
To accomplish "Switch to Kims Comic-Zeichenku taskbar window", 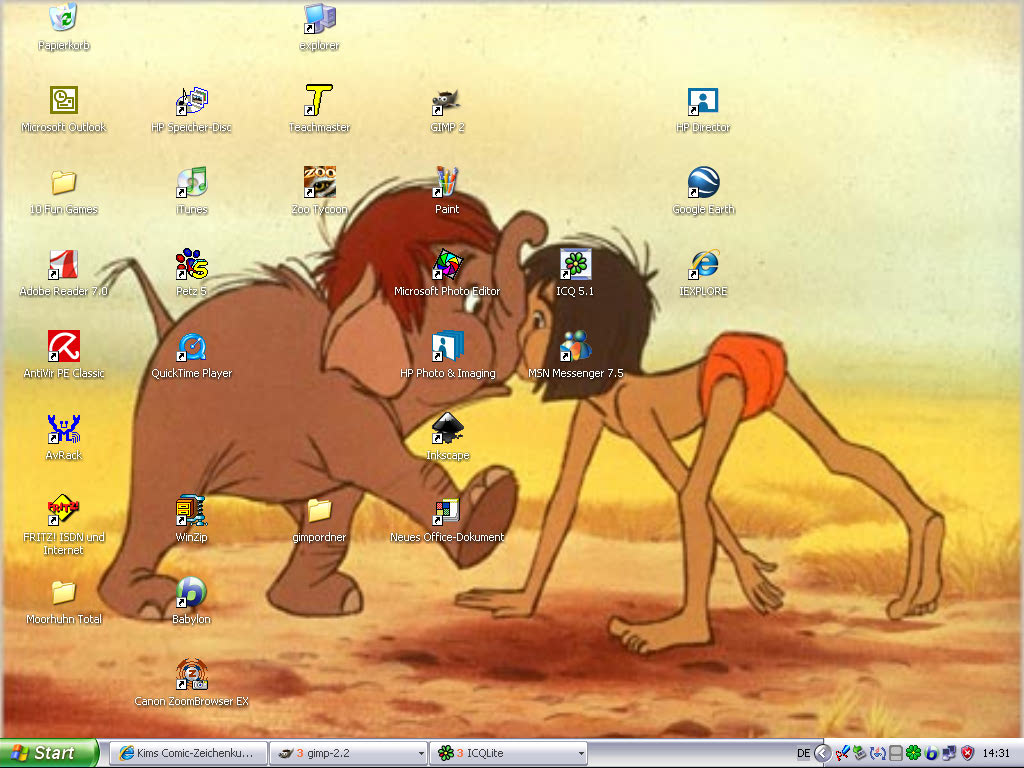I will coord(188,753).
